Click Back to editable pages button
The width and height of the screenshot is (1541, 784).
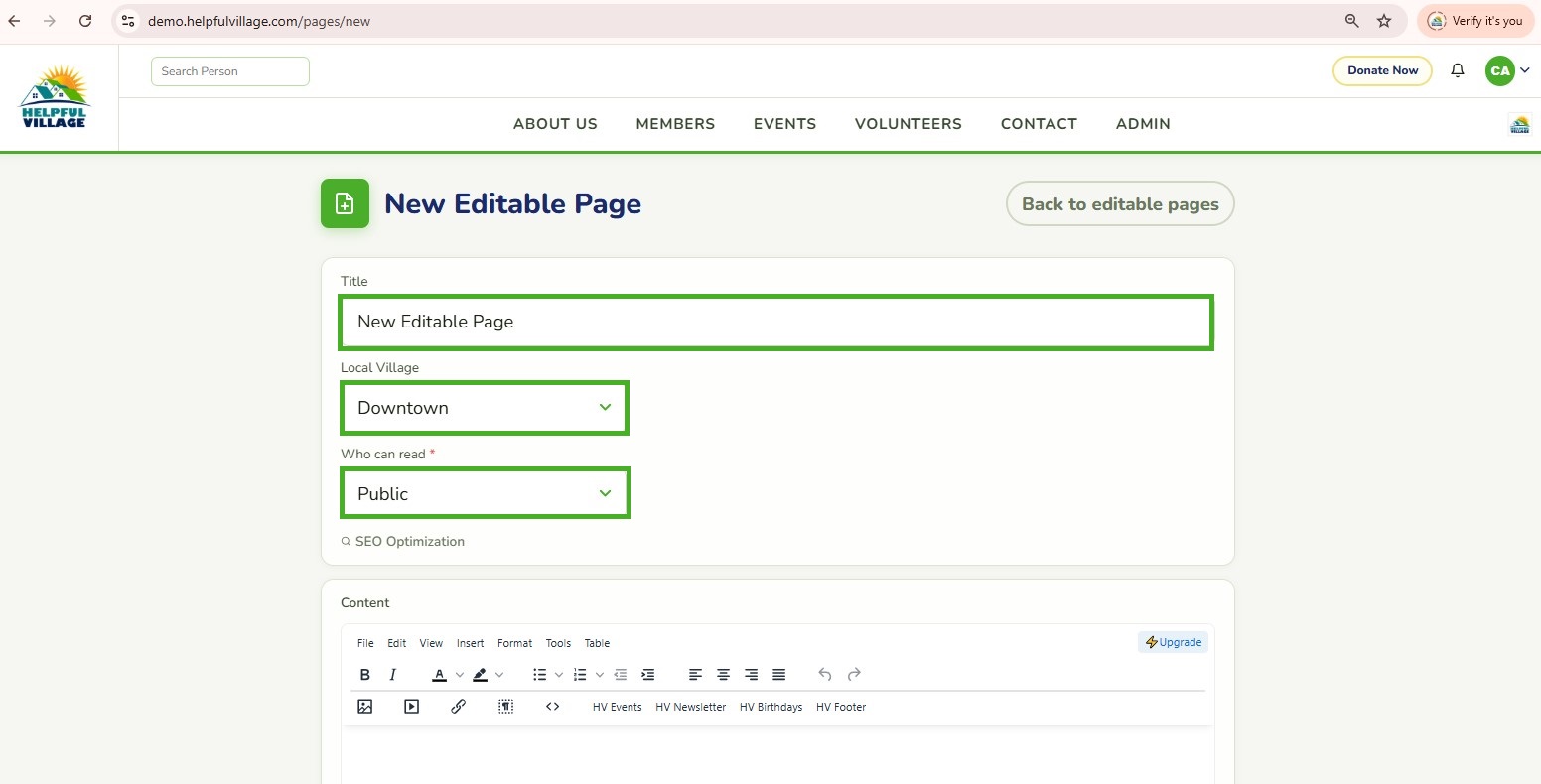(1120, 203)
